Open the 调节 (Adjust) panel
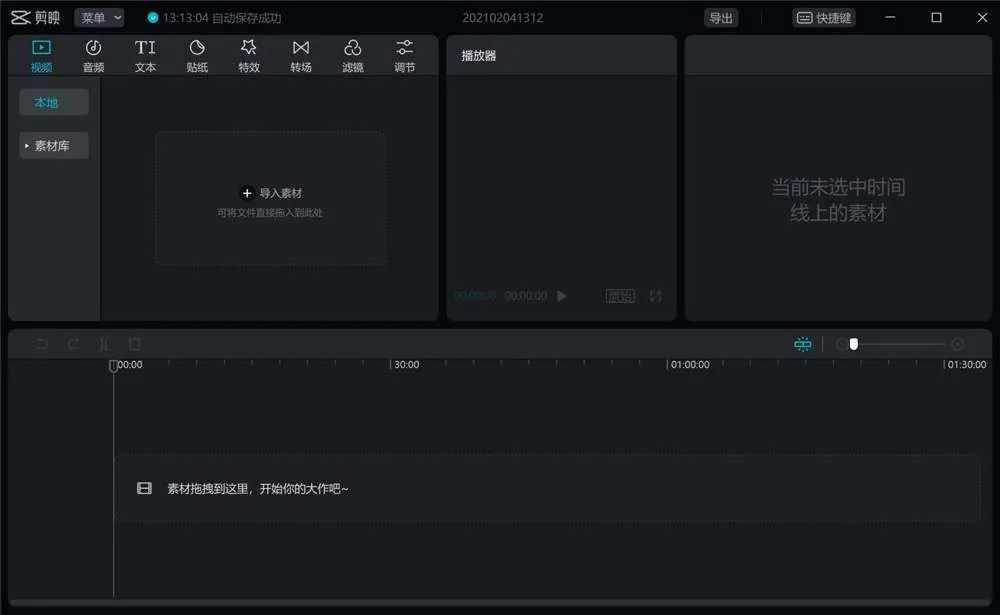 404,55
